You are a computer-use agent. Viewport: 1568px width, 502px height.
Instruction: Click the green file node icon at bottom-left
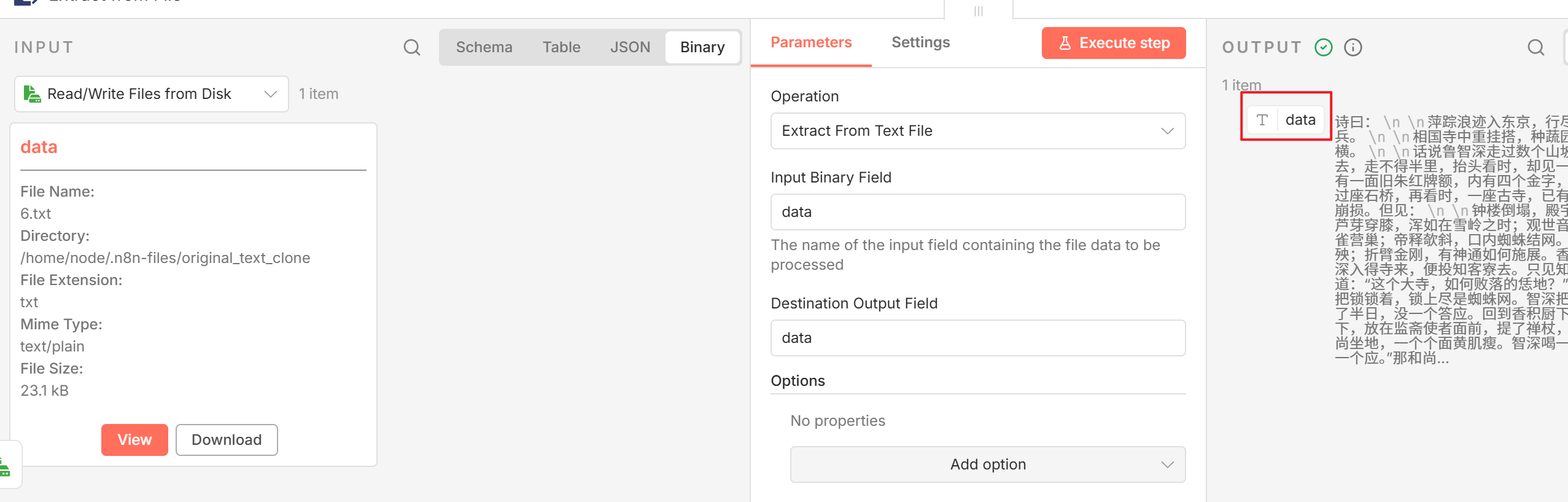coord(5,466)
